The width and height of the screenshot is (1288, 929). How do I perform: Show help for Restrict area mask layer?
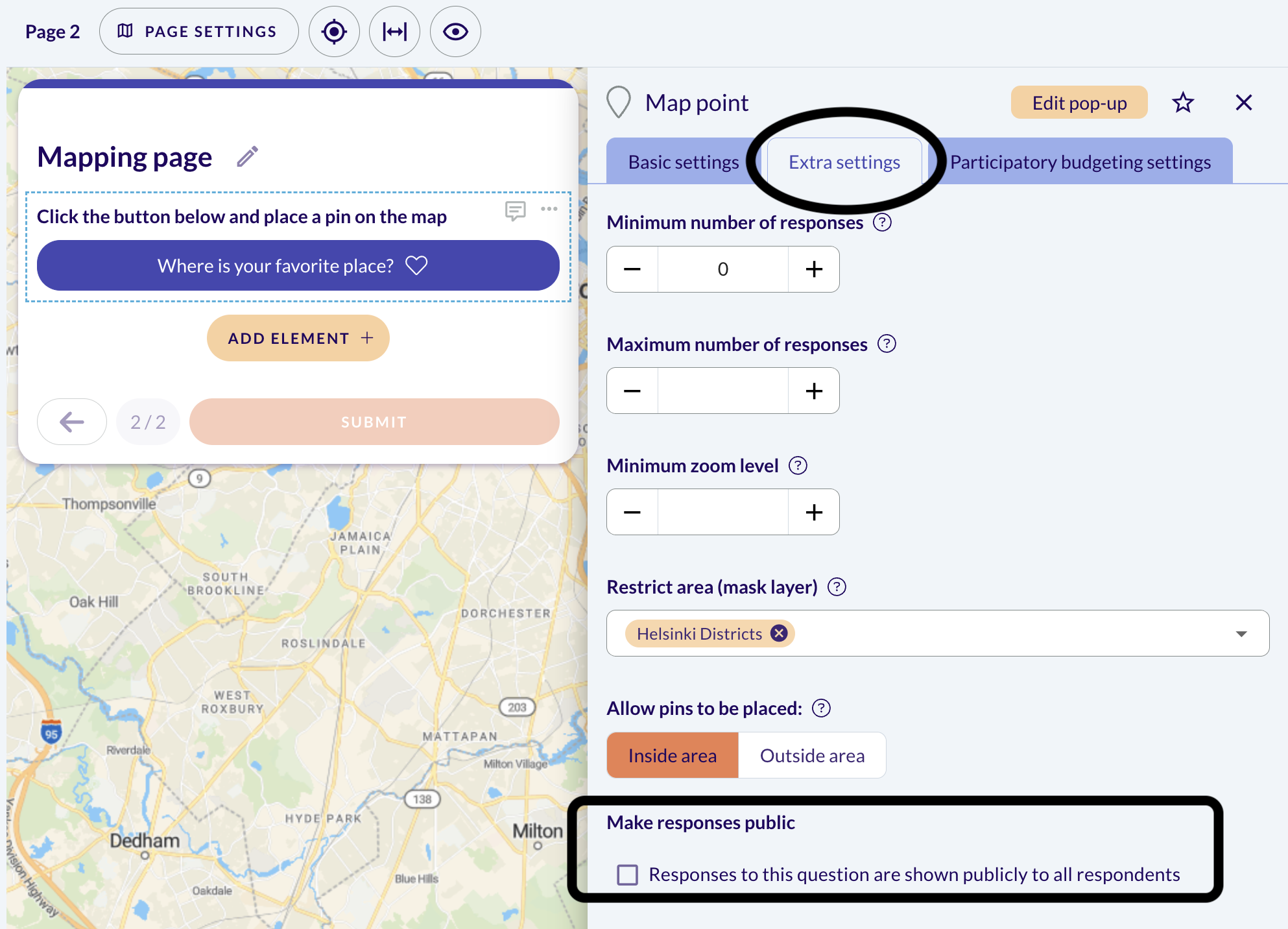(x=837, y=587)
